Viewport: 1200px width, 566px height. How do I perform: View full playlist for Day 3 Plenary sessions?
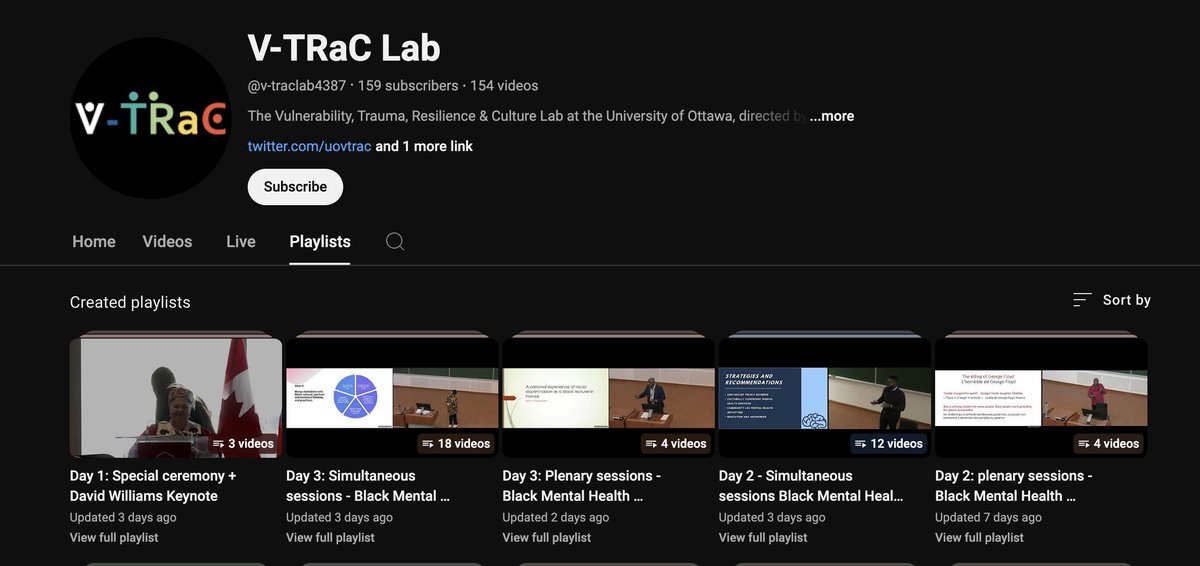pos(547,537)
